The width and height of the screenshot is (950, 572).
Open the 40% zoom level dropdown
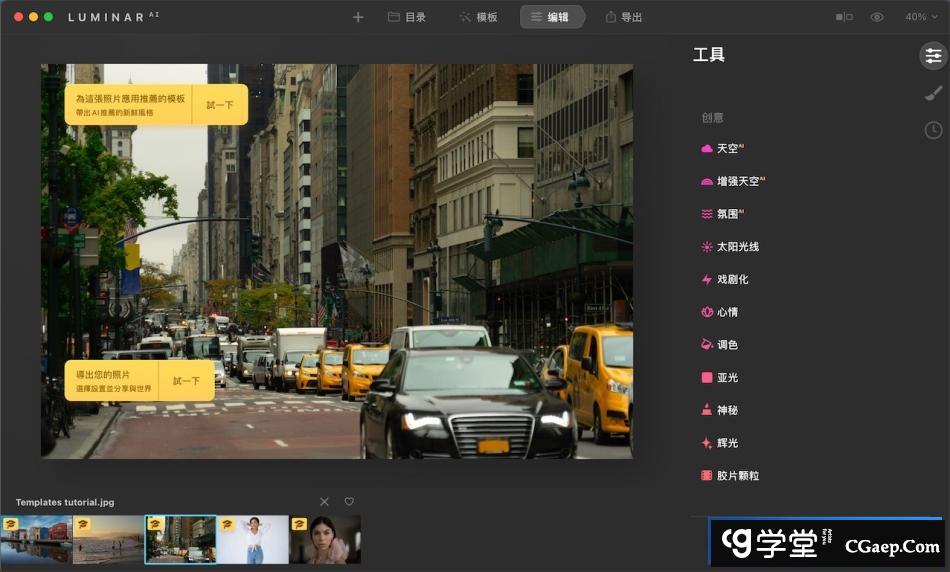[921, 17]
